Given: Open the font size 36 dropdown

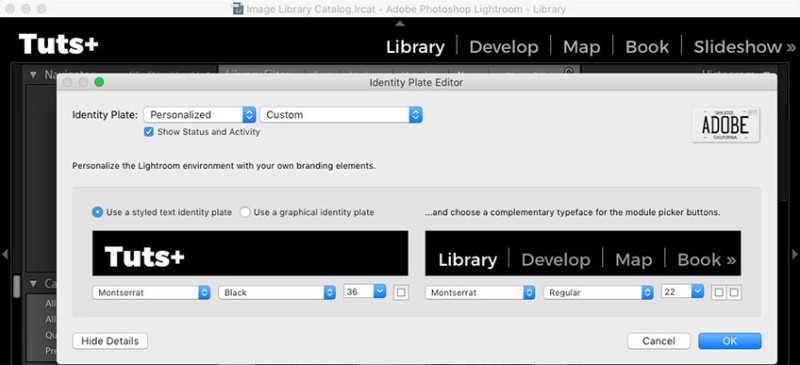Looking at the screenshot, I should (365, 292).
